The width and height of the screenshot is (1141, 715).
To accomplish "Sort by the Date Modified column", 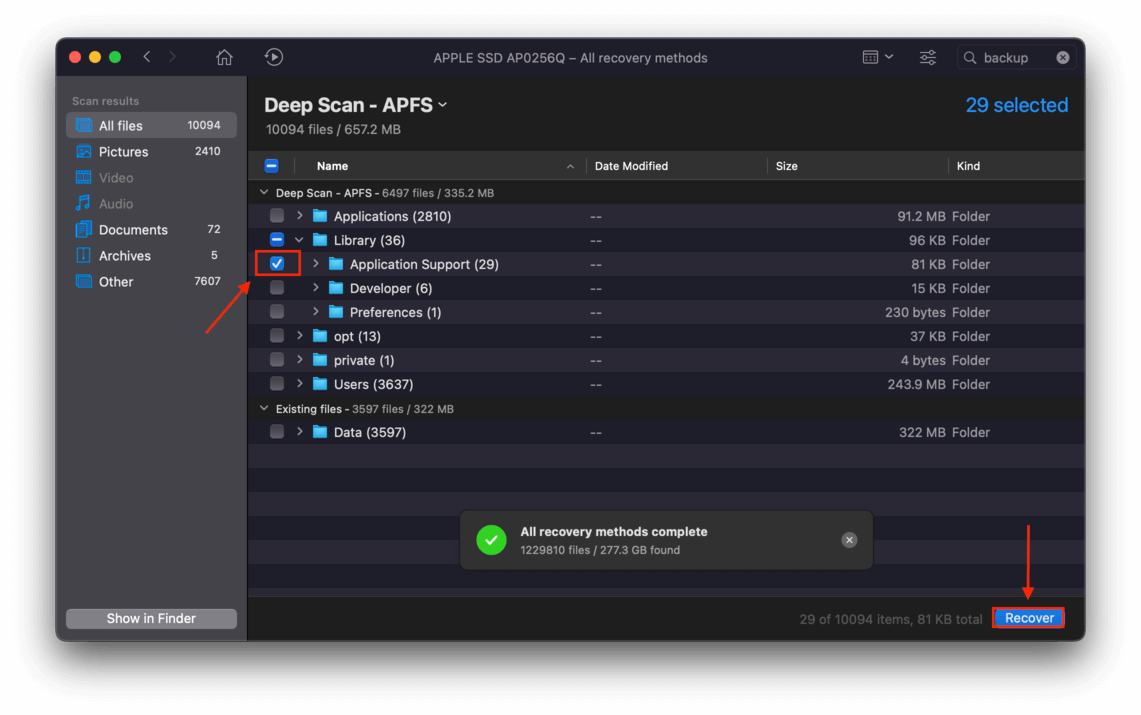I will 631,166.
